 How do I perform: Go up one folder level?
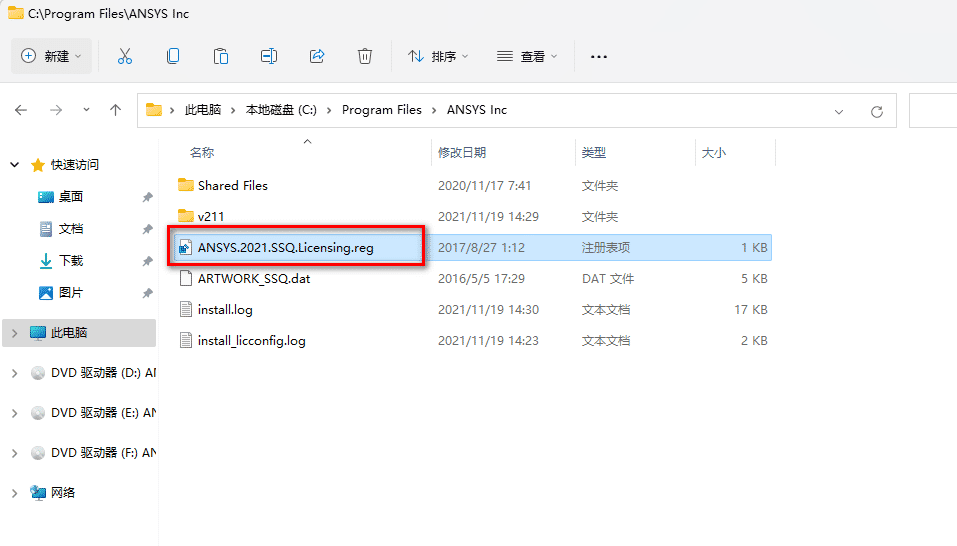[115, 110]
